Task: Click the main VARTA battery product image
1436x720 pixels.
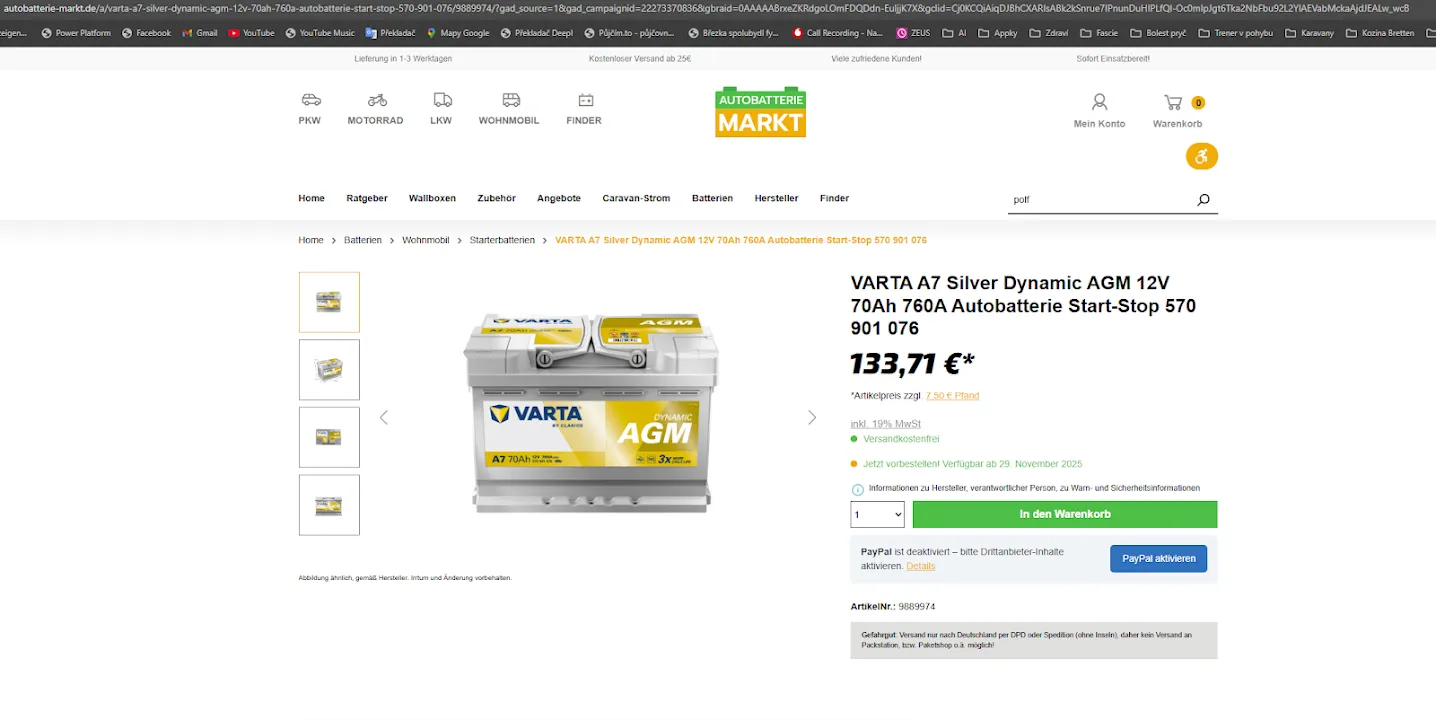Action: pos(591,412)
